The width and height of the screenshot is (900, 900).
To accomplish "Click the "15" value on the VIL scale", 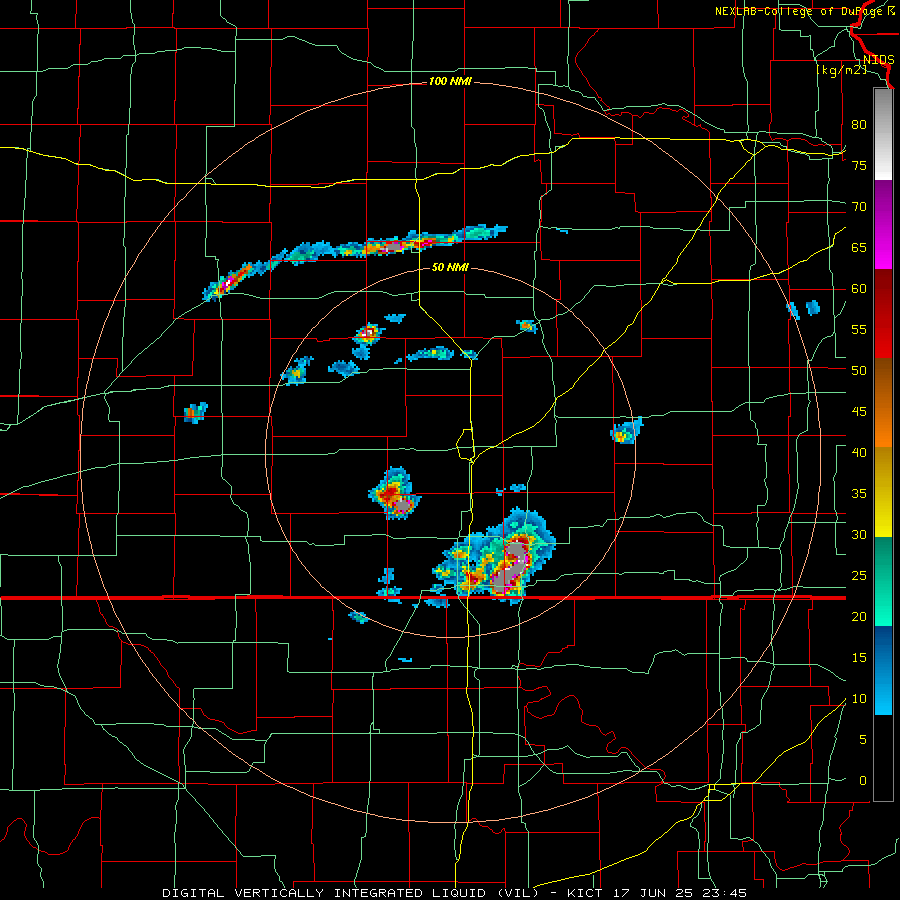I will pyautogui.click(x=859, y=658).
